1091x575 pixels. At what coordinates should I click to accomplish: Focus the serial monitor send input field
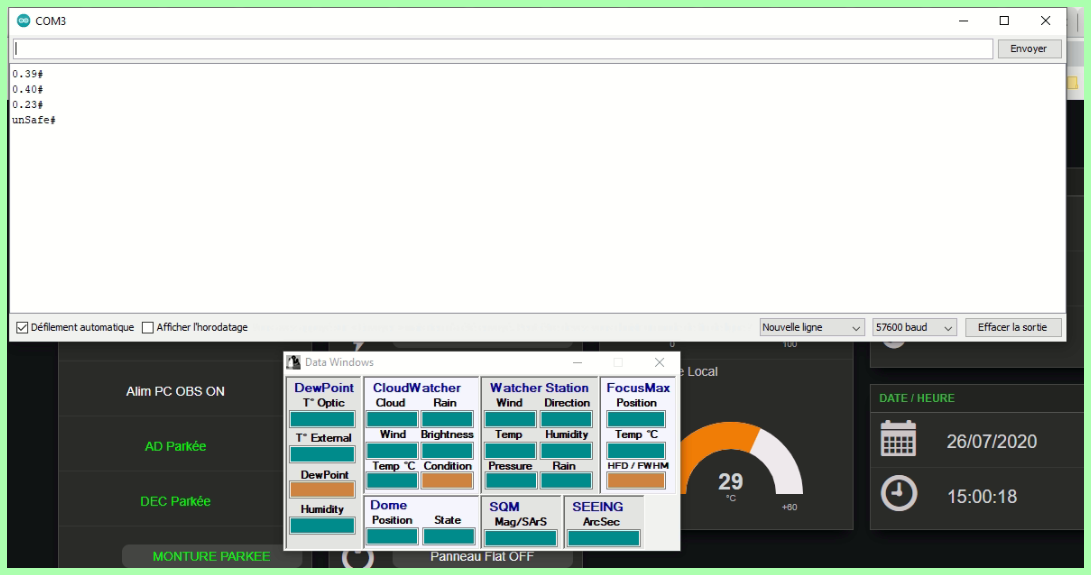(x=502, y=49)
